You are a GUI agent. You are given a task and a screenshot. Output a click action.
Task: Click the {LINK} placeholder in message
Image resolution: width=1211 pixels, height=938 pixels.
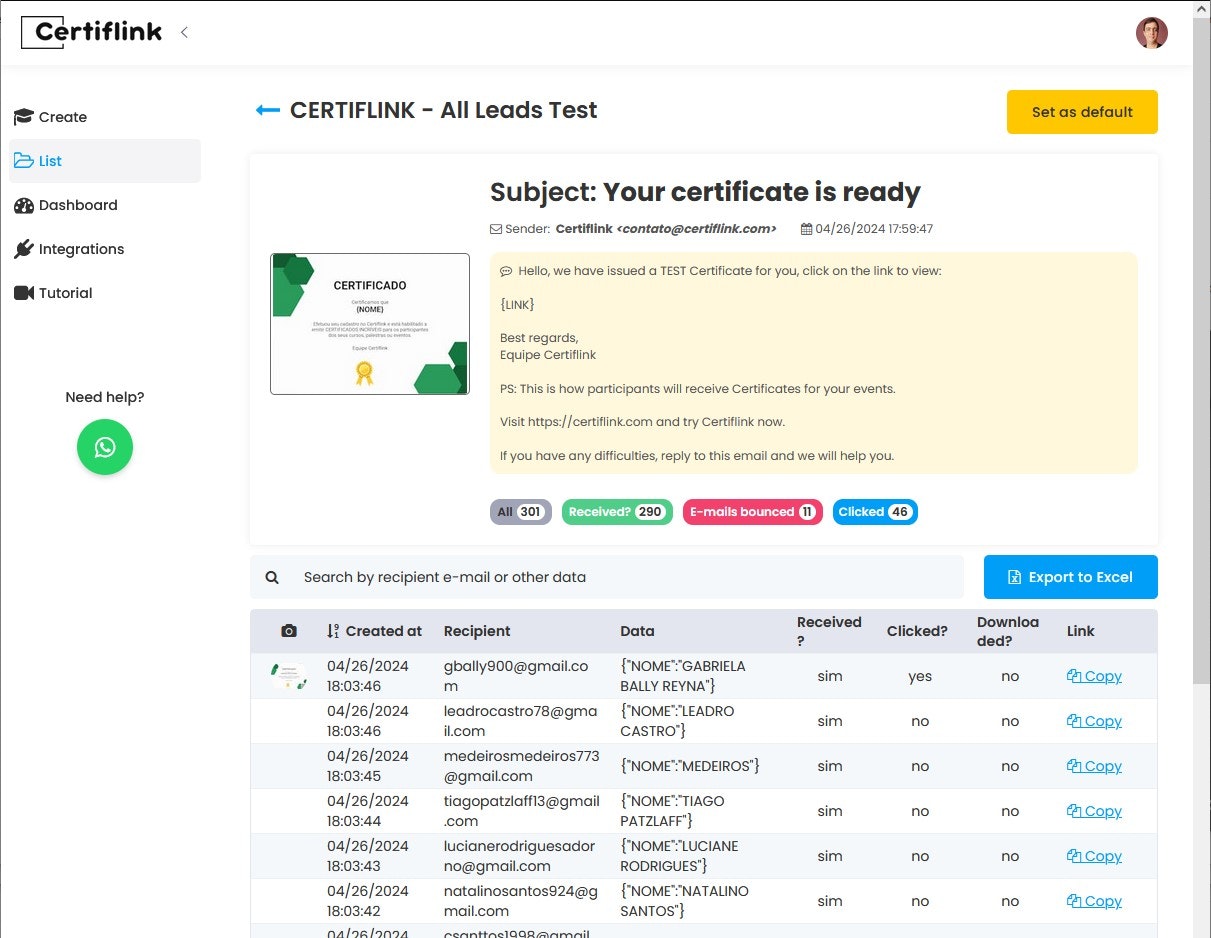pyautogui.click(x=517, y=304)
